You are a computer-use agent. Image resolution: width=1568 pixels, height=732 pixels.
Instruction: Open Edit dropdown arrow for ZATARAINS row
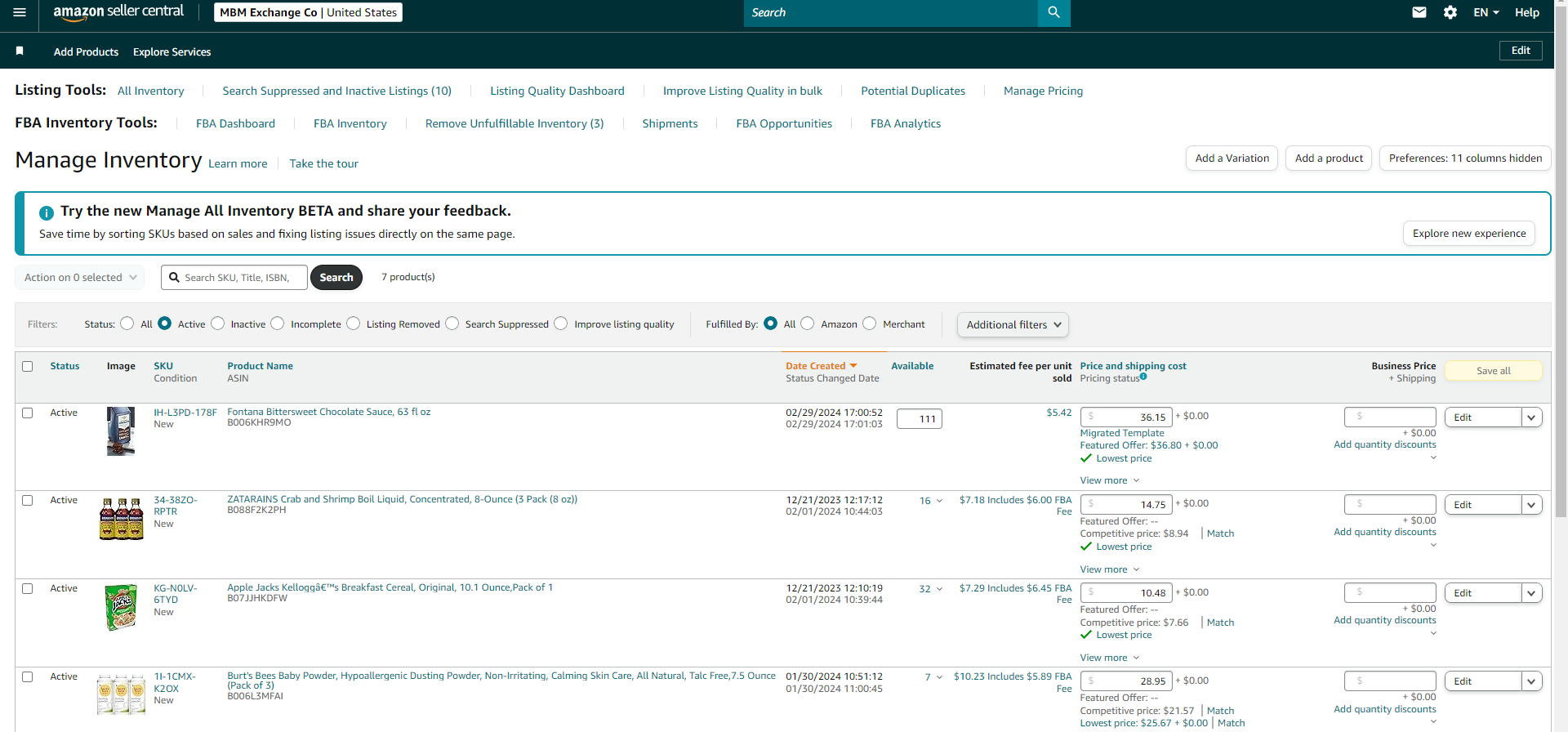[1532, 505]
